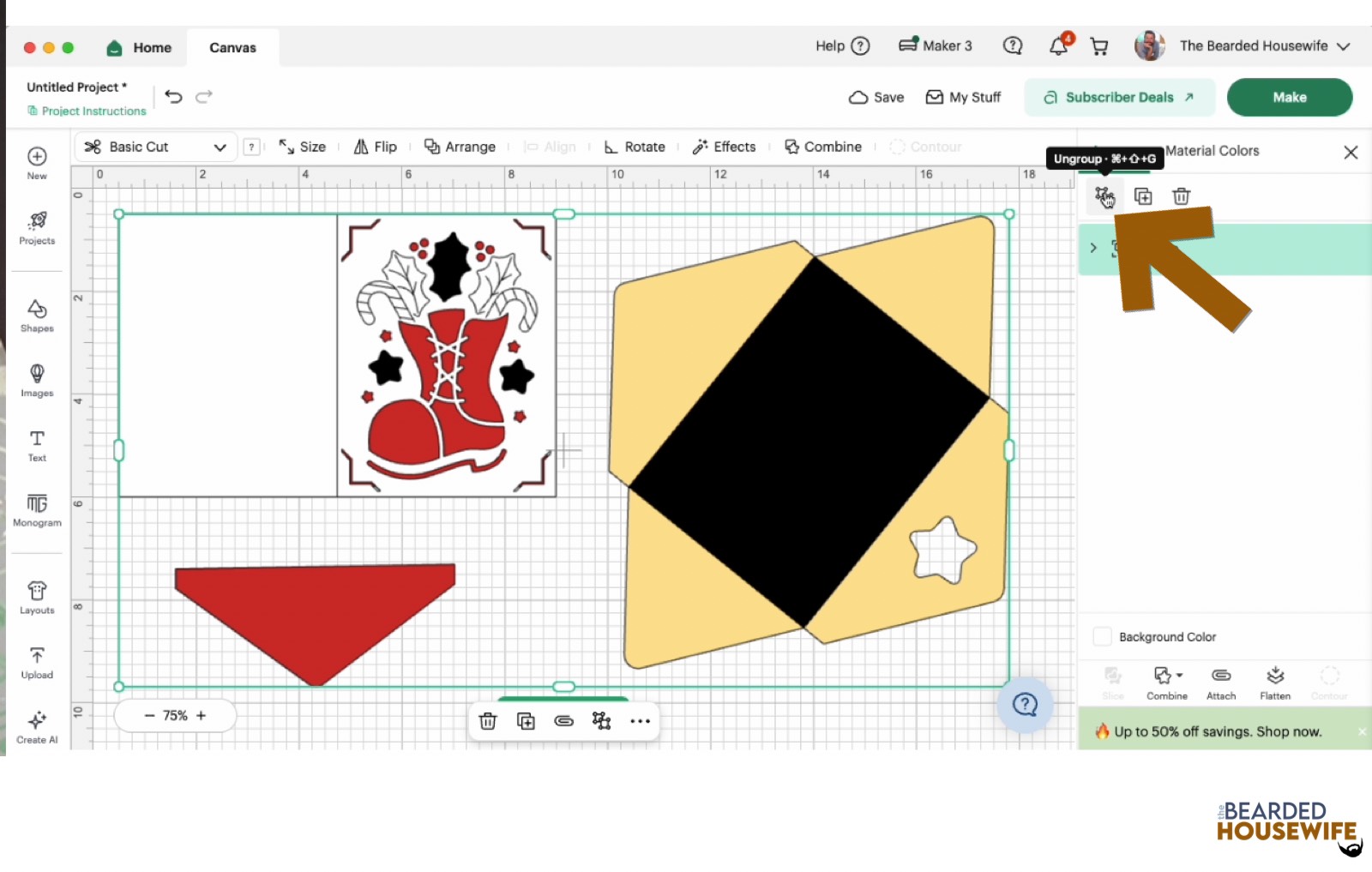Delete selection using bottom toolbar trash
This screenshot has height=872, width=1372.
pos(488,721)
